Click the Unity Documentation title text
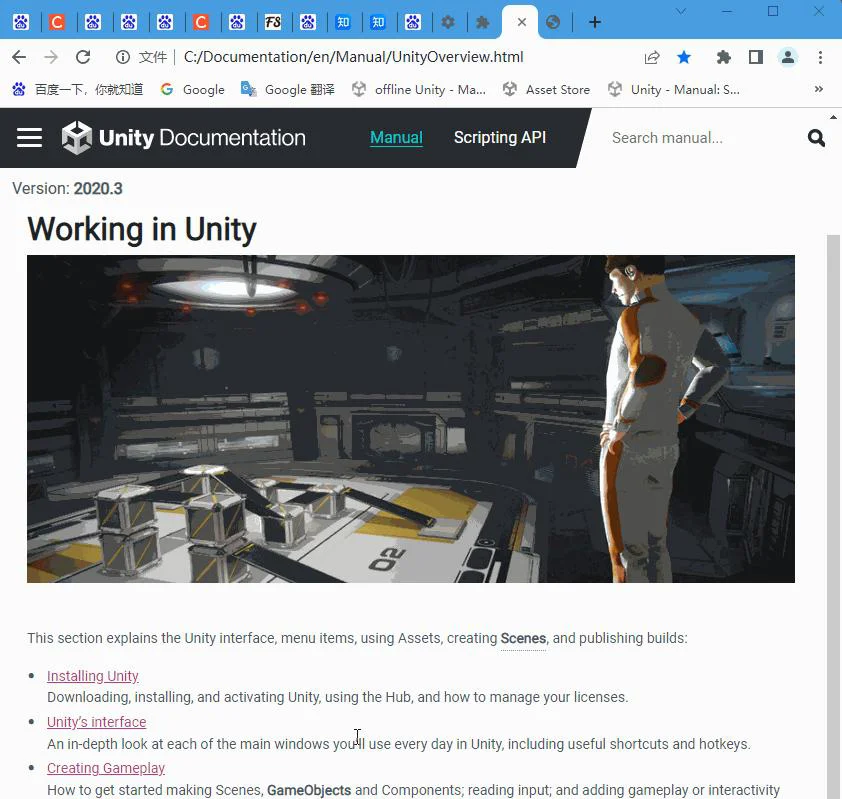 202,138
